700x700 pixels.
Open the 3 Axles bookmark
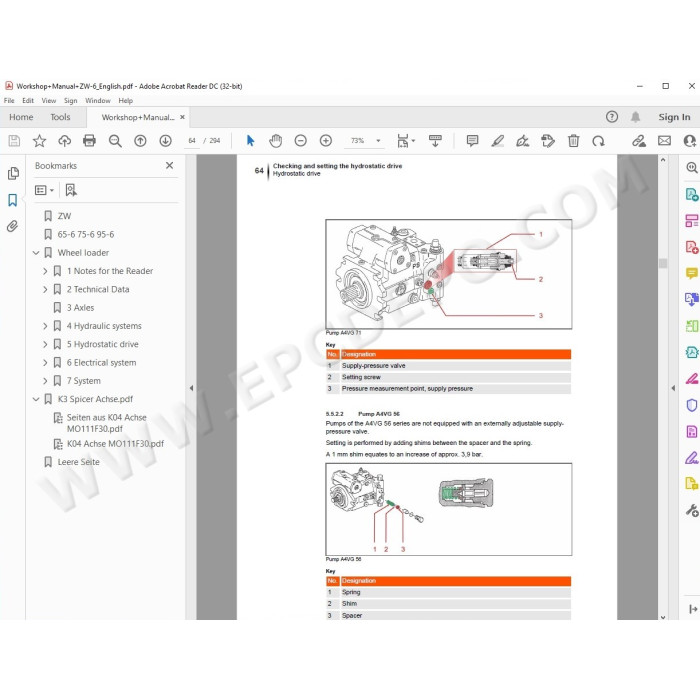tap(80, 308)
